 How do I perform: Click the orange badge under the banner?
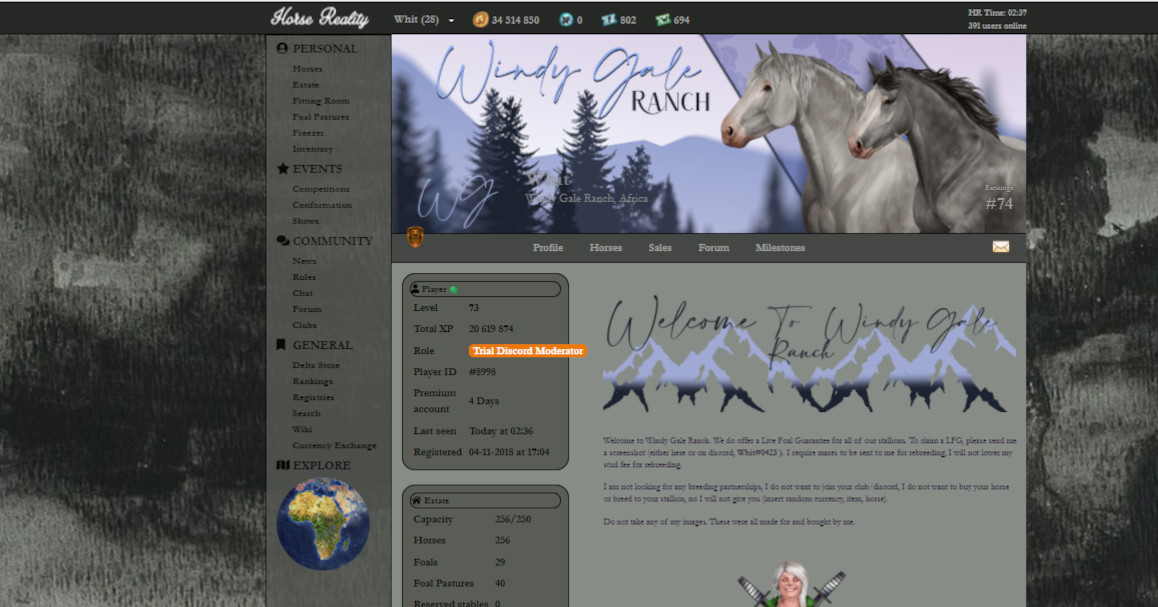pyautogui.click(x=415, y=237)
